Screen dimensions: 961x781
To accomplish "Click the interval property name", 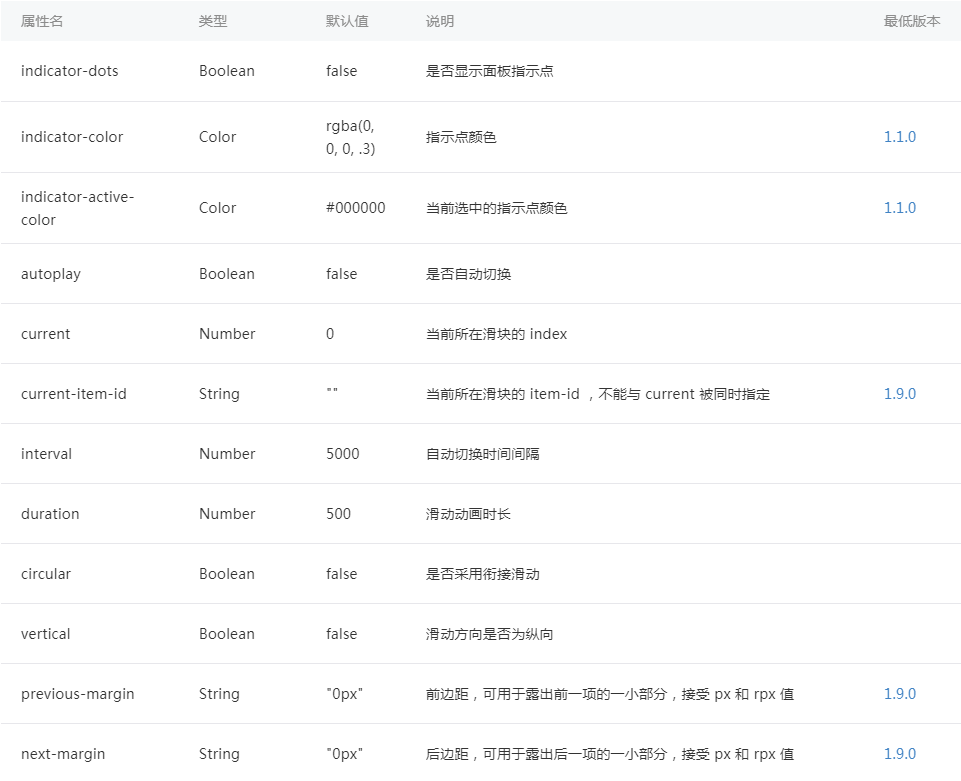I will pos(46,454).
